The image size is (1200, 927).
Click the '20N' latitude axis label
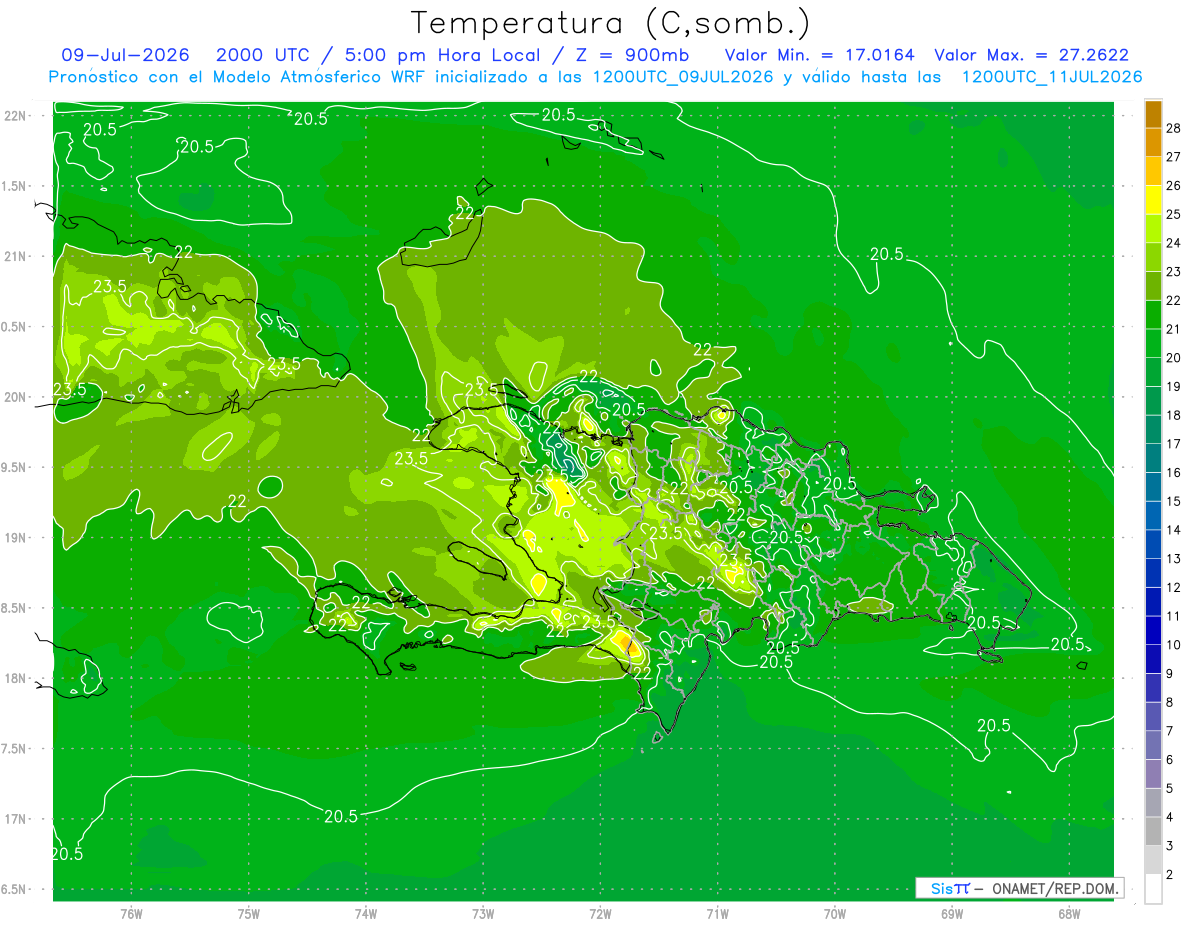point(15,397)
